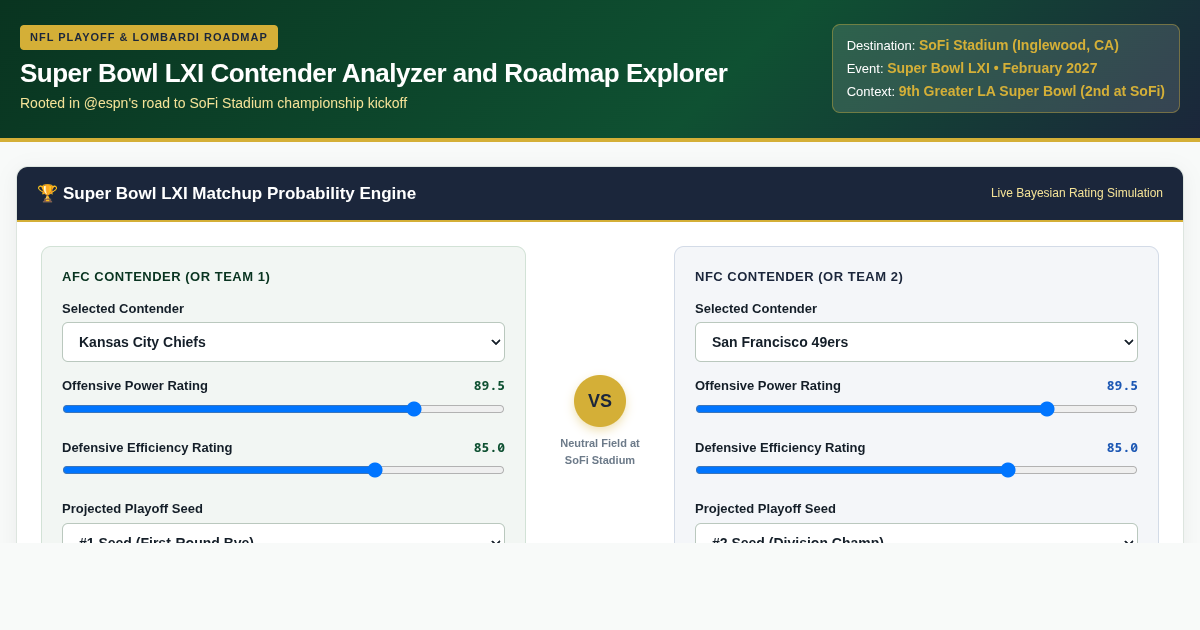
Task: Click the Super Bowl LXI Contender Analyzer heading
Action: (374, 73)
